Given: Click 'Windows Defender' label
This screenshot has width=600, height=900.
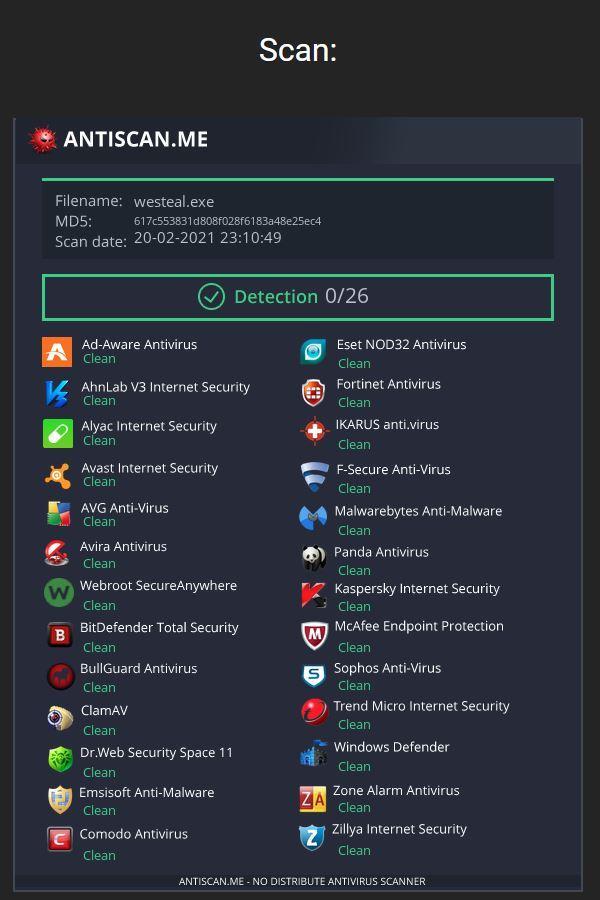Looking at the screenshot, I should [x=392, y=747].
